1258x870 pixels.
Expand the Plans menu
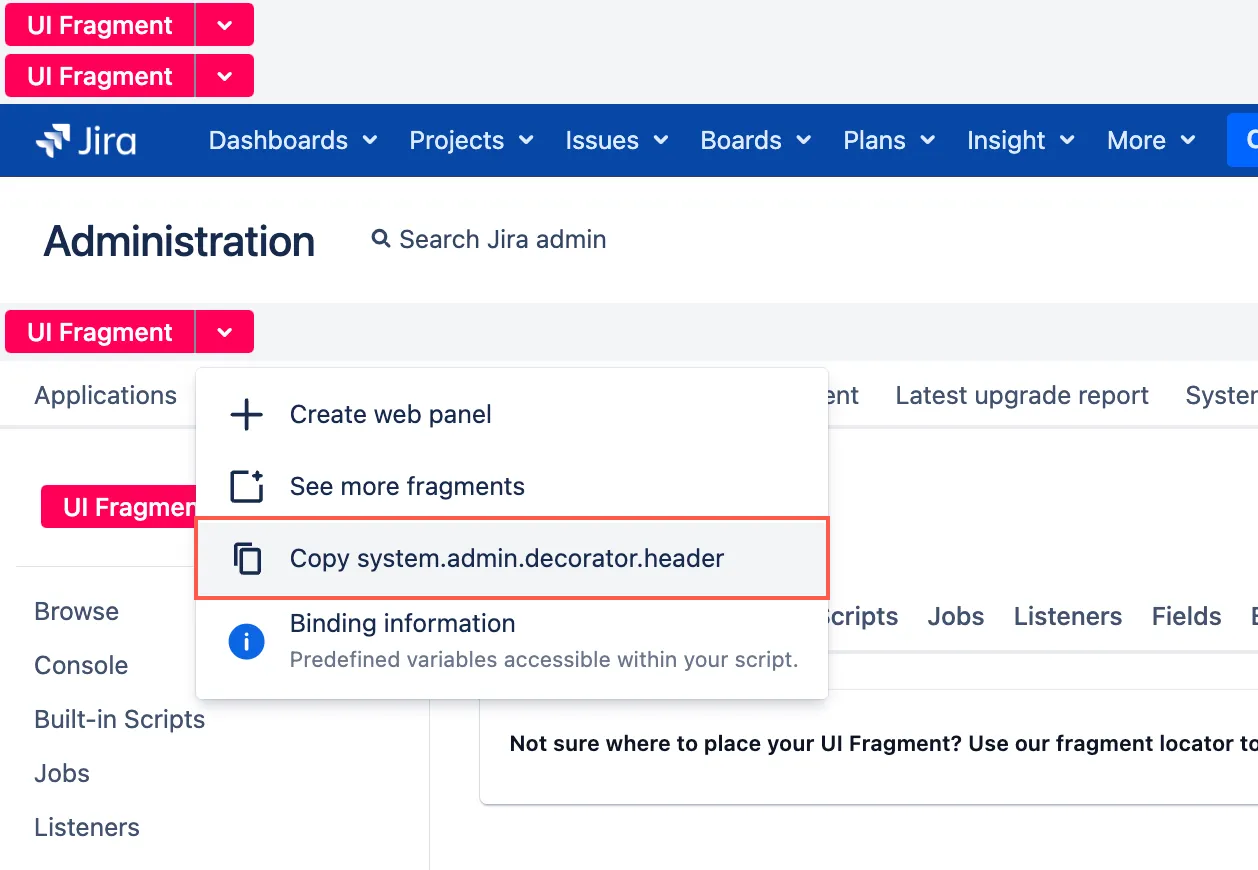pos(889,141)
